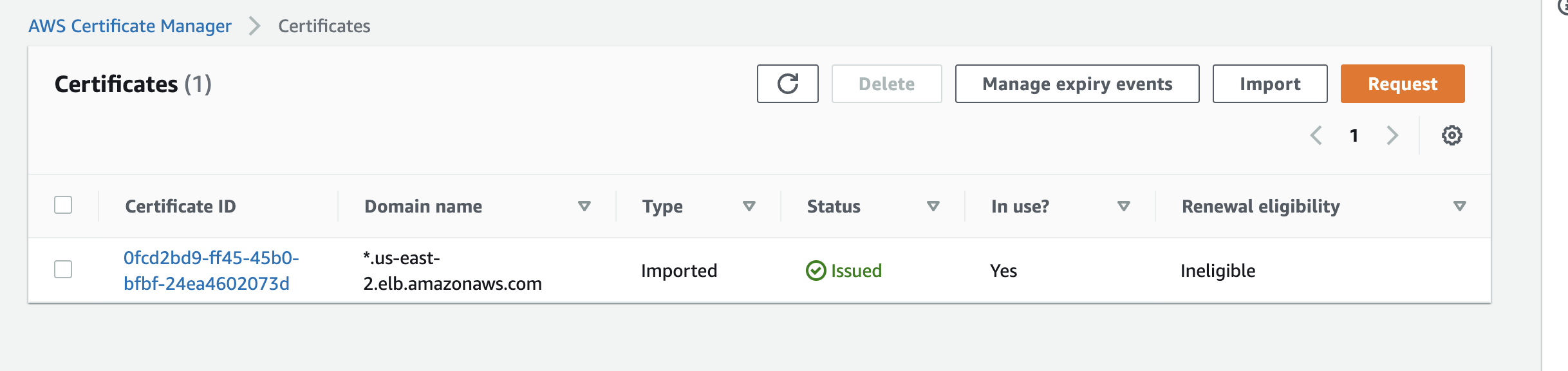
Task: Click the Delete button
Action: click(x=886, y=84)
